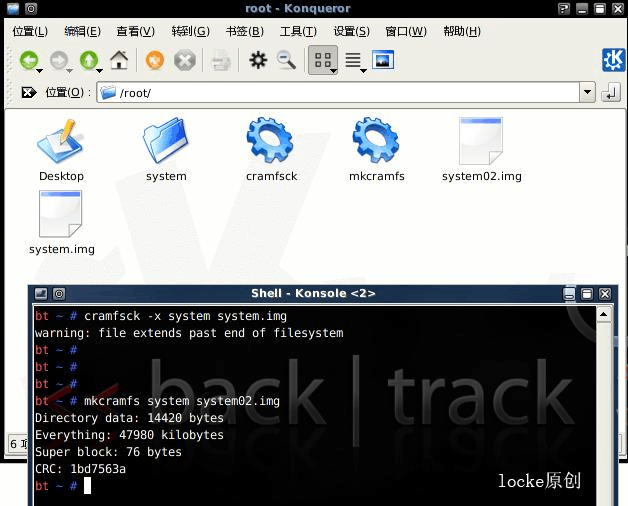Open the Home folder icon

(119, 60)
